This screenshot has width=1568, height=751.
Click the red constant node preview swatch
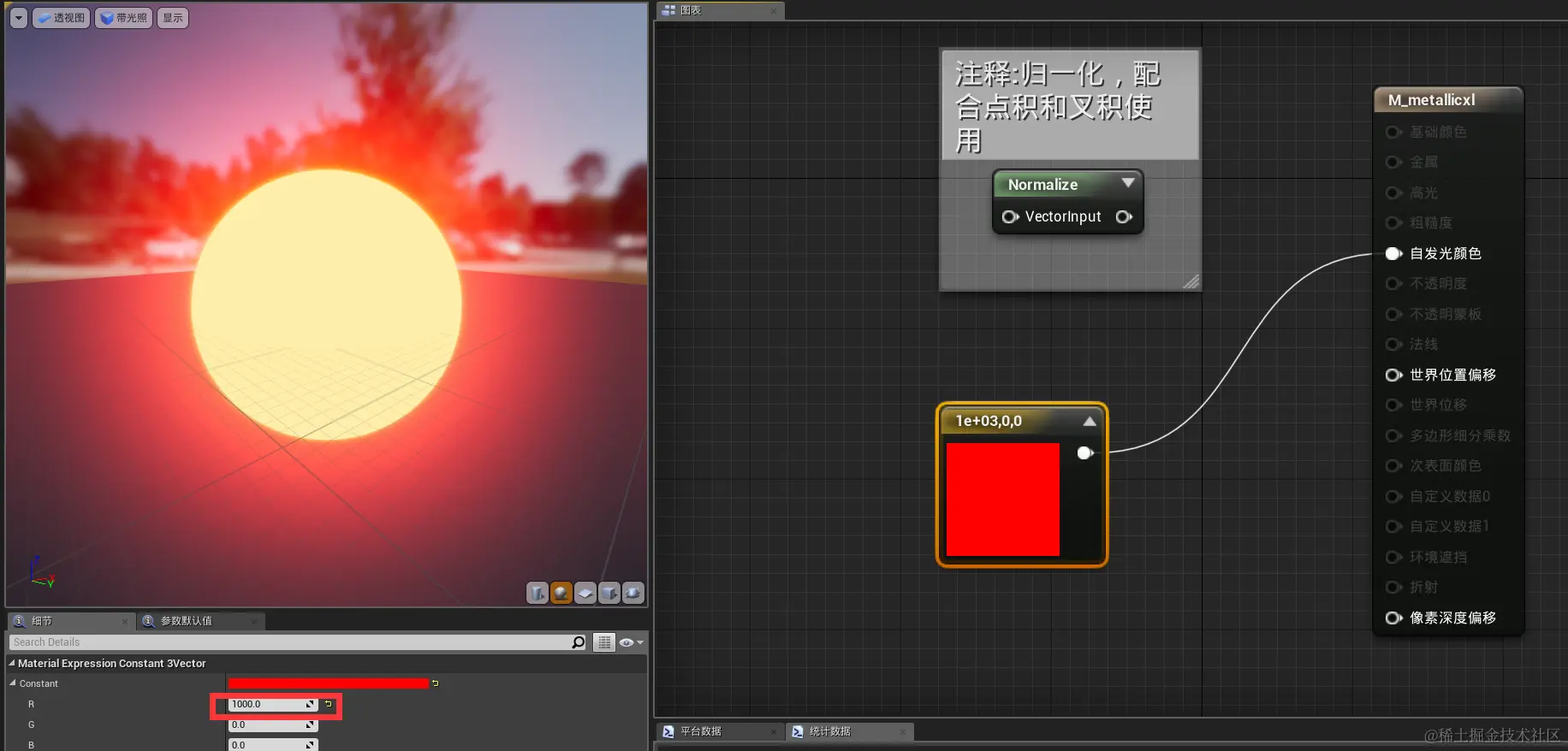click(x=1003, y=500)
